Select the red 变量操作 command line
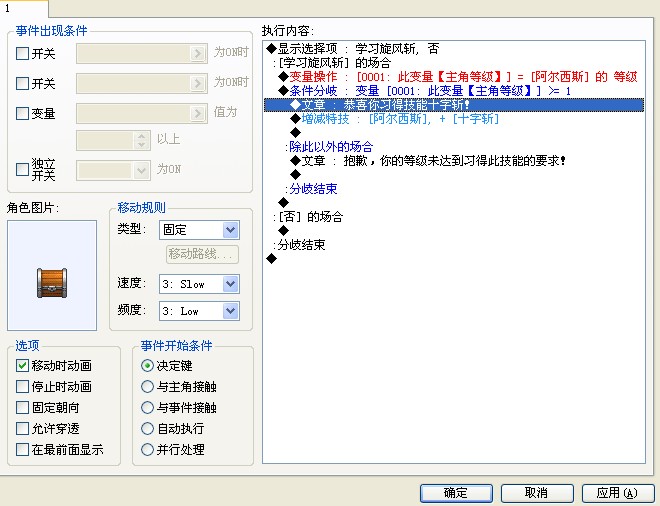Screen dimensions: 660x506 coord(454,77)
